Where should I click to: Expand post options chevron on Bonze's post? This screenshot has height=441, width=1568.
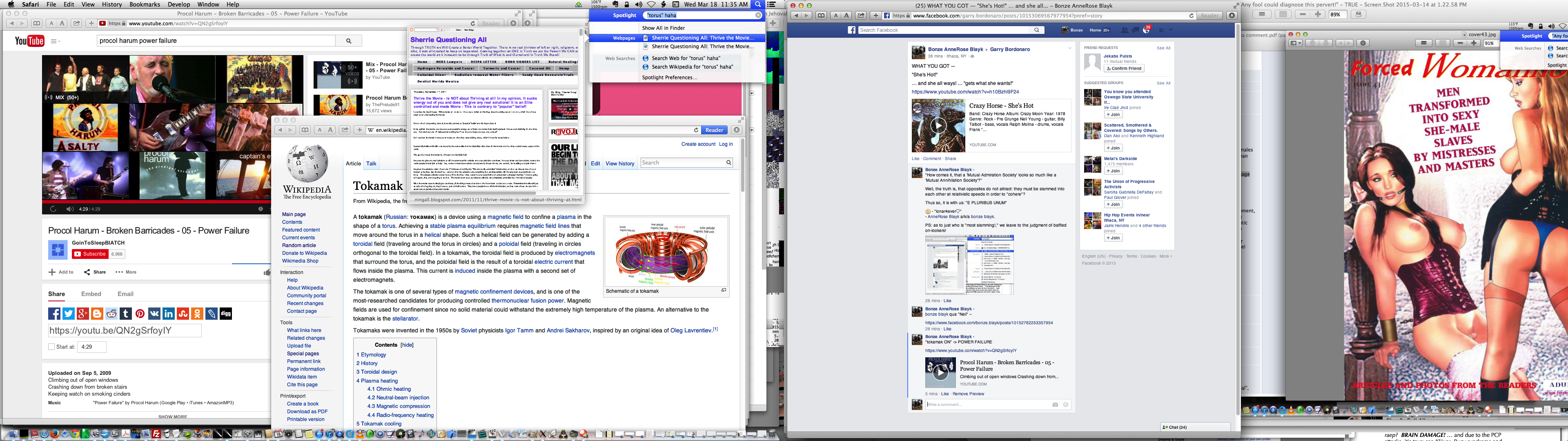[x=1069, y=49]
